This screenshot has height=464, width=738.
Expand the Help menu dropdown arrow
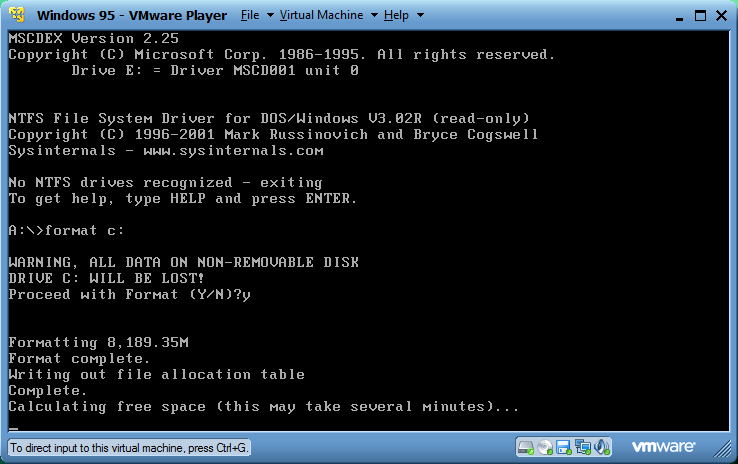coord(420,15)
